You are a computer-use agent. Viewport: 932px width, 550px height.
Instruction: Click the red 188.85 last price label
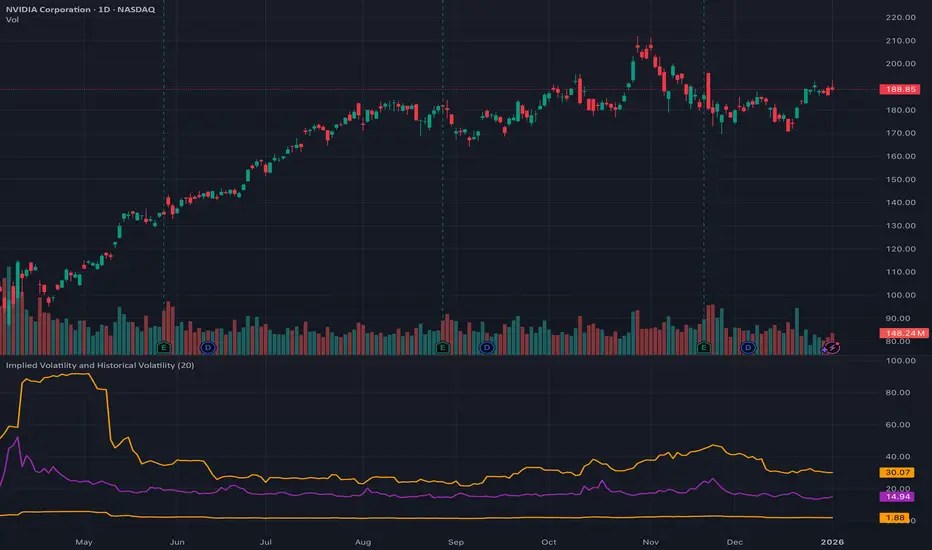click(900, 89)
